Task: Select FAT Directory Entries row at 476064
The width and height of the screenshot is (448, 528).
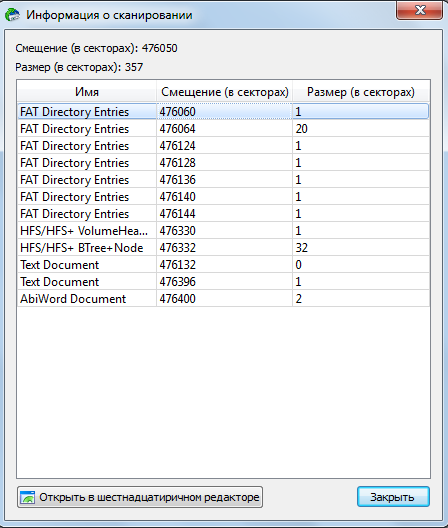Action: point(223,129)
